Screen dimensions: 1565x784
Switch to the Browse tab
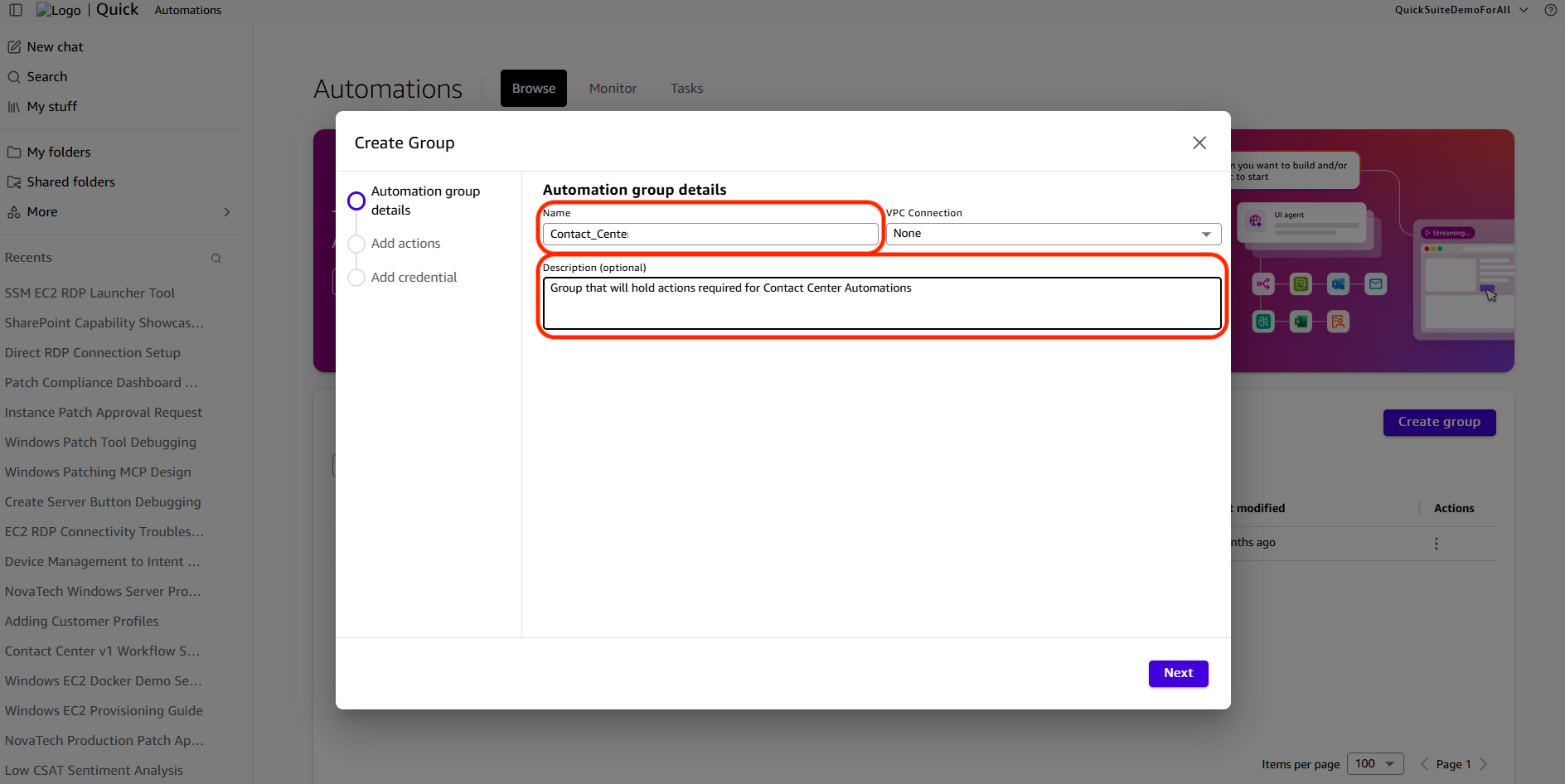pos(534,89)
